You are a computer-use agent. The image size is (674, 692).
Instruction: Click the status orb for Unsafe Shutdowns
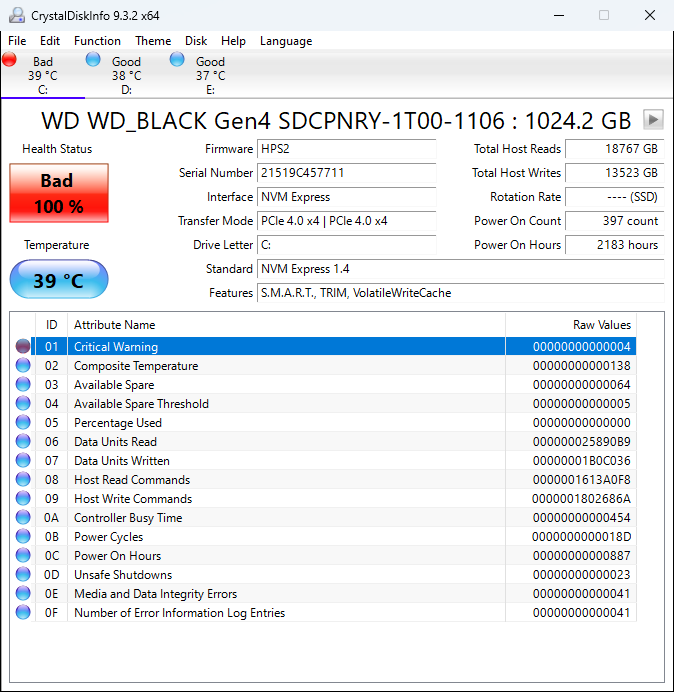[x=23, y=574]
